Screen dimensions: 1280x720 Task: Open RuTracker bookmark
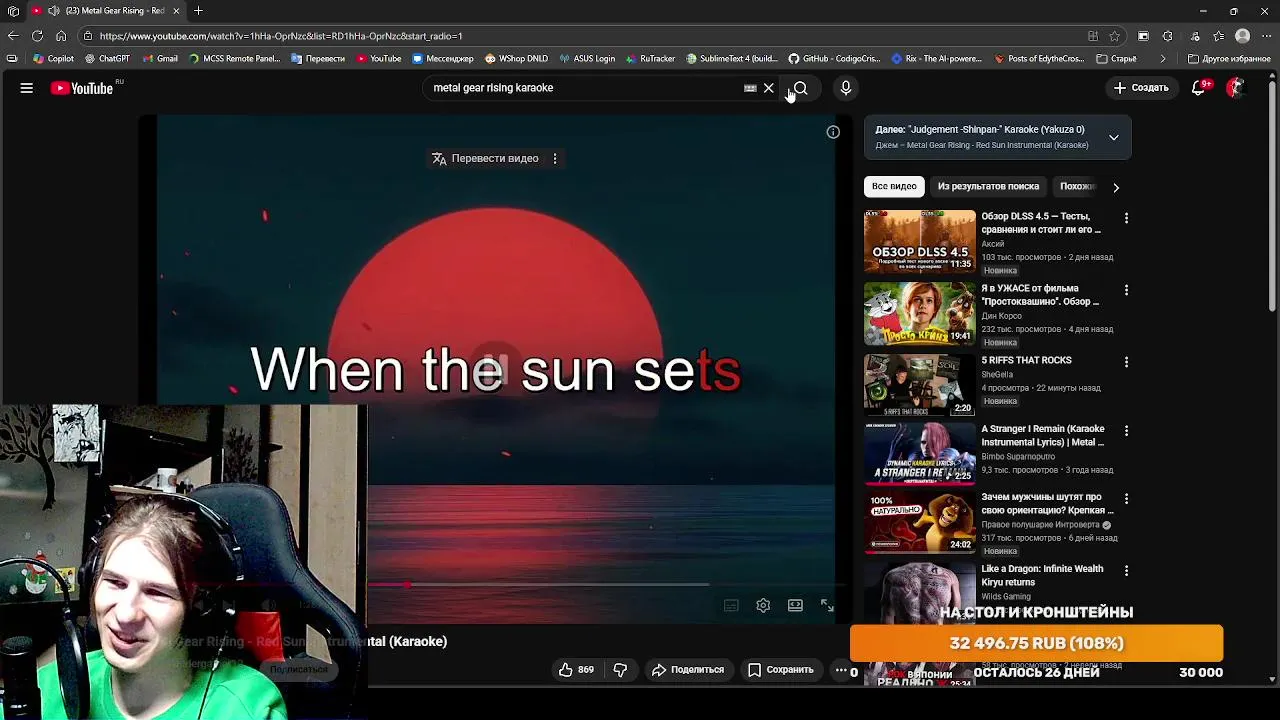[650, 59]
